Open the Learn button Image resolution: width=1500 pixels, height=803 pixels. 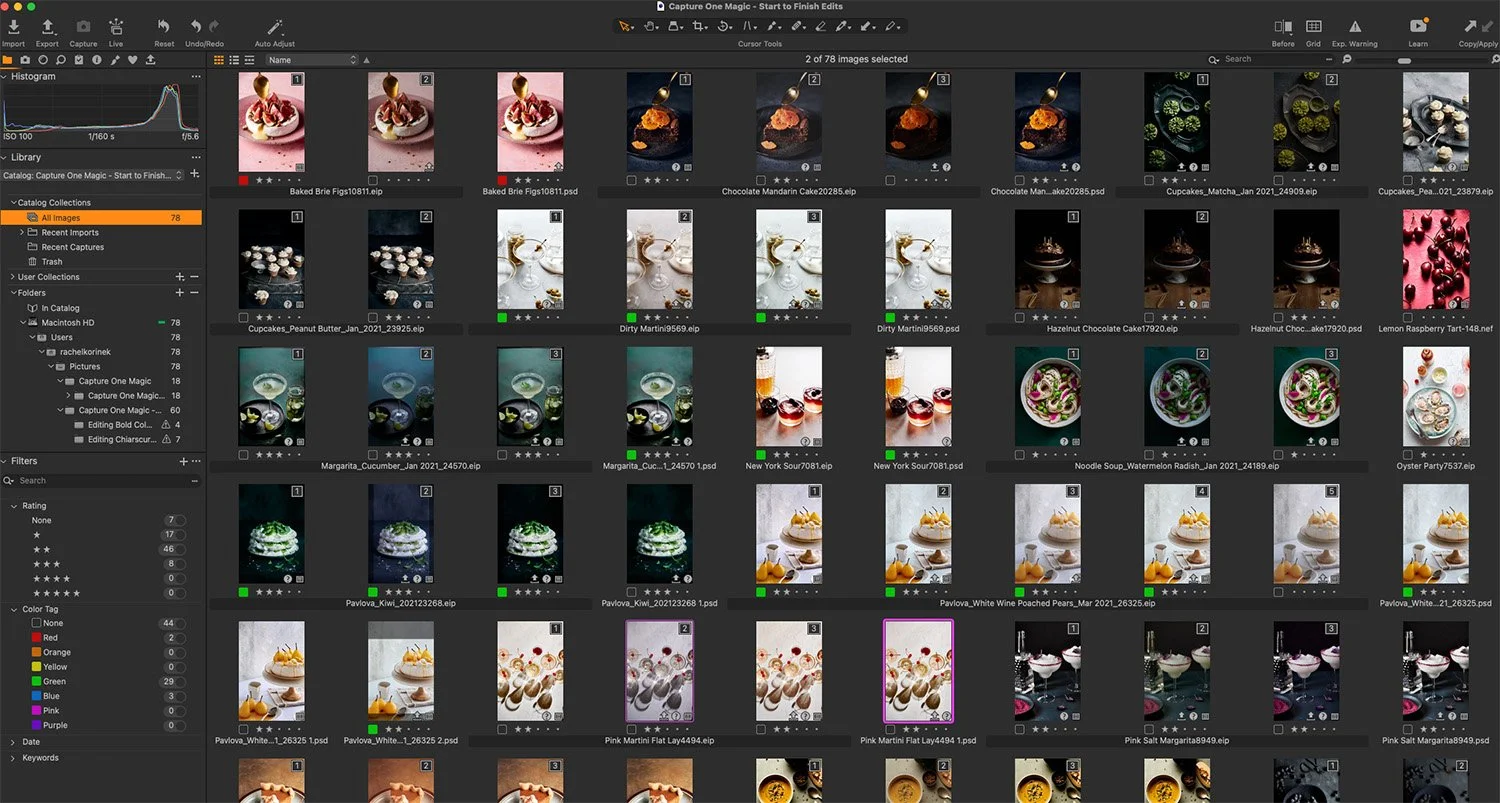pos(1418,31)
